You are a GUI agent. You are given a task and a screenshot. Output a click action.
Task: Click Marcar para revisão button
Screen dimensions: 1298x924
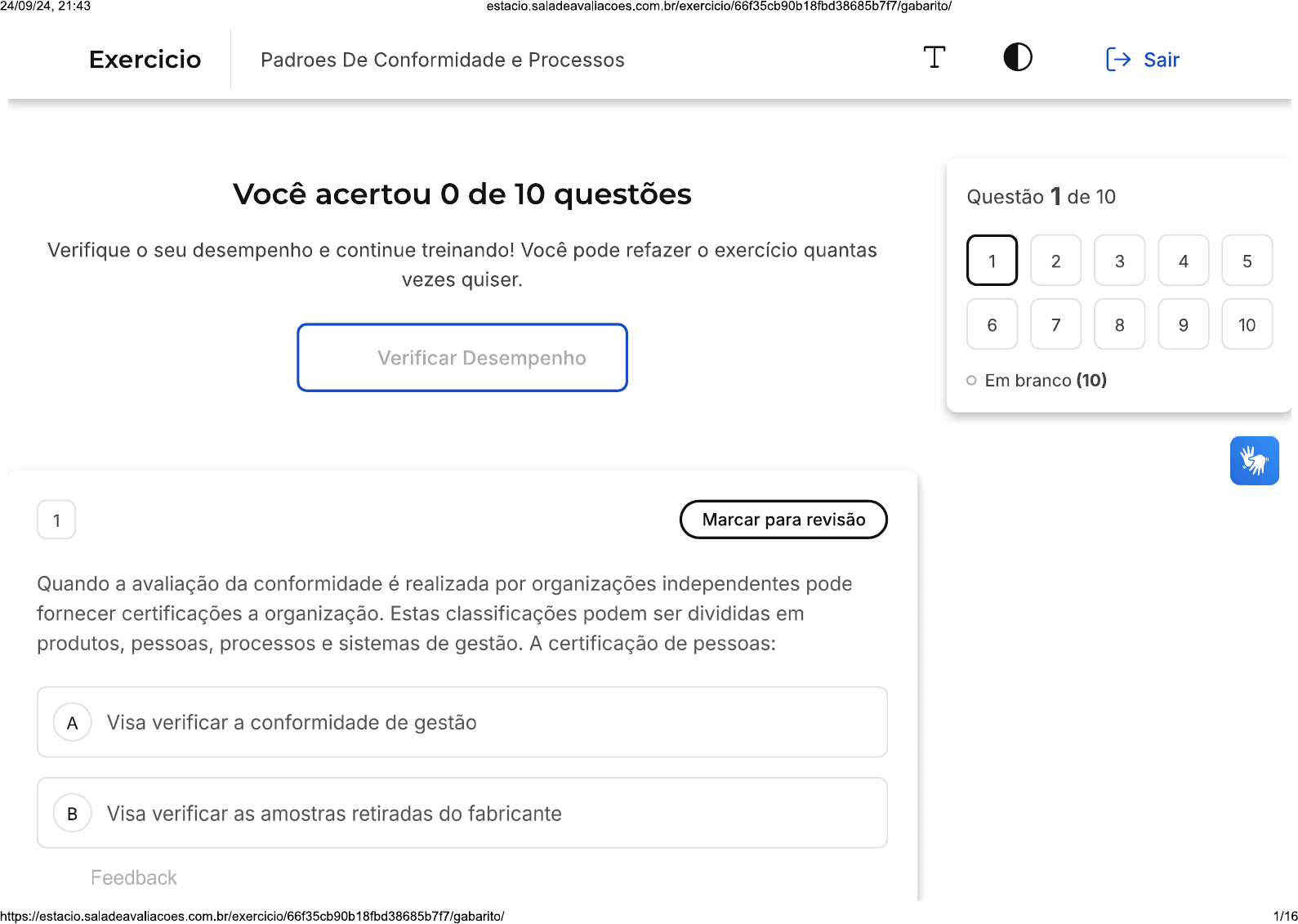783,520
